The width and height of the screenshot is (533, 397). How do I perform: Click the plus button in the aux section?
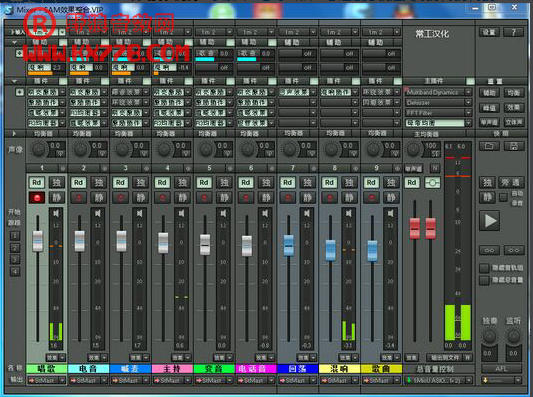point(19,53)
